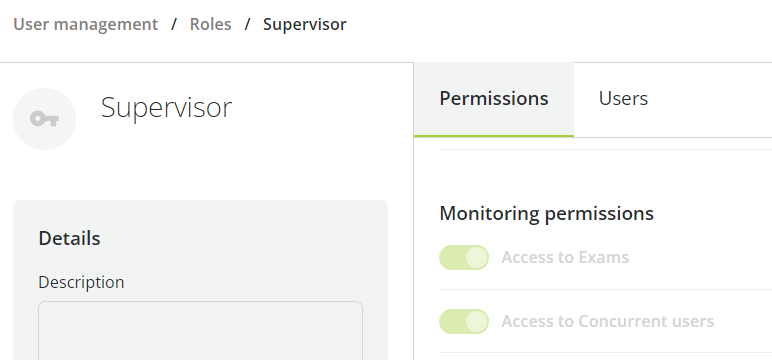The width and height of the screenshot is (772, 360).
Task: Click the Access to Concurrent users label
Action: (x=608, y=321)
